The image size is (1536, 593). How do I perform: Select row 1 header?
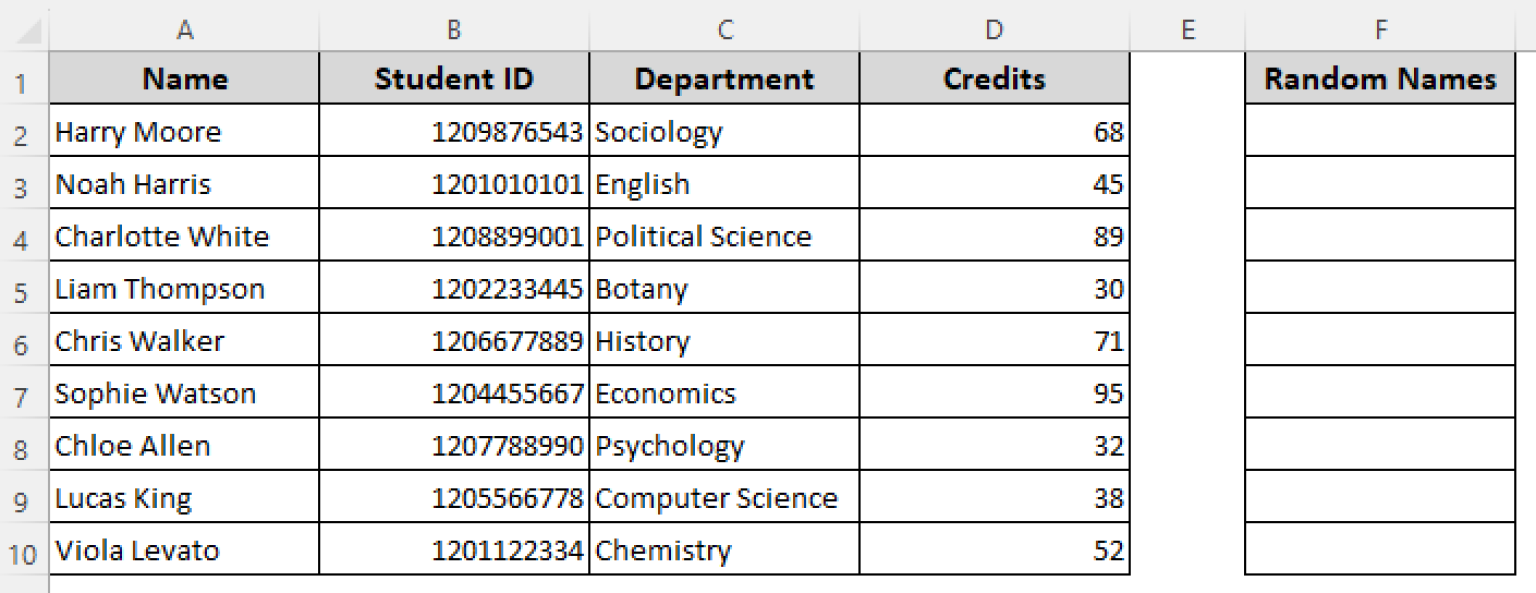coord(22,80)
